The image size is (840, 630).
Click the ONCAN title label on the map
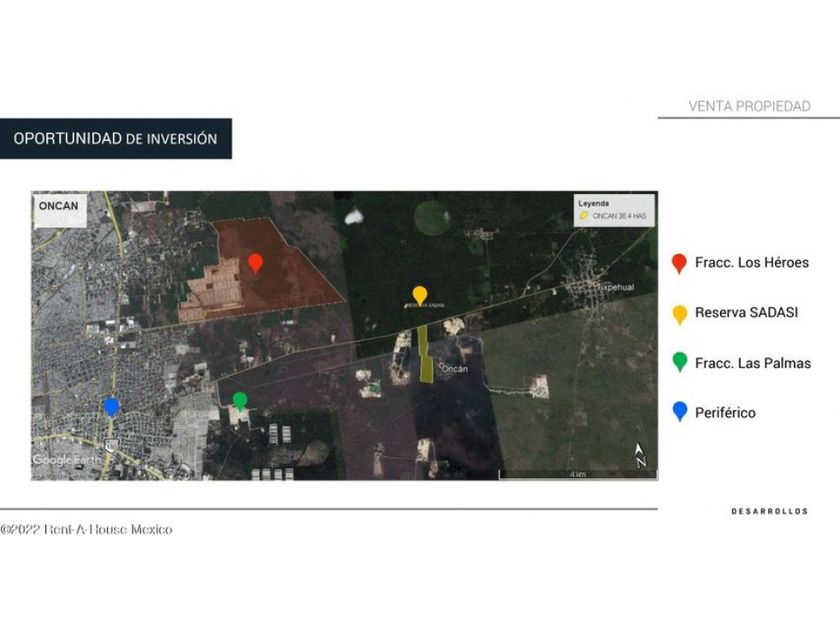[58, 205]
